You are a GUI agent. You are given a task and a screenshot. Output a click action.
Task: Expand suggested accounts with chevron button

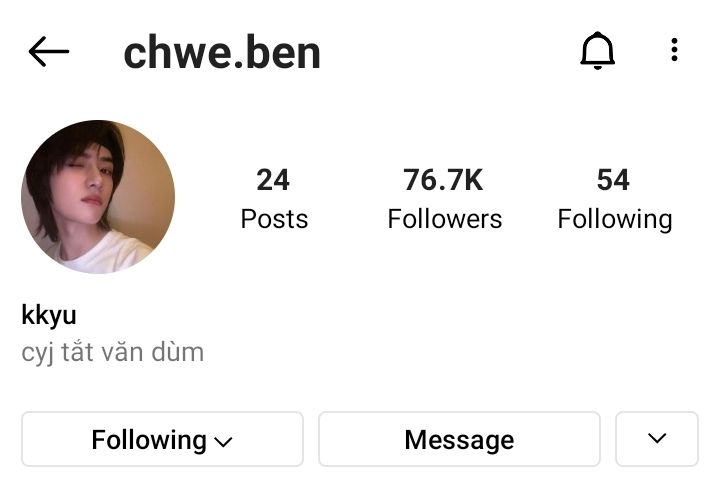(657, 439)
